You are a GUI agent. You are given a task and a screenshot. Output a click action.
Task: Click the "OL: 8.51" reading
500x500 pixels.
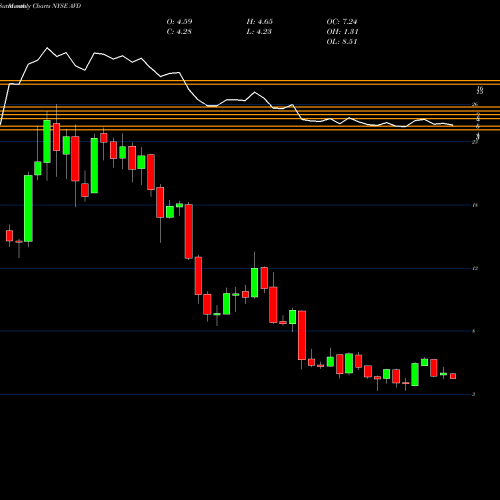coord(342,42)
